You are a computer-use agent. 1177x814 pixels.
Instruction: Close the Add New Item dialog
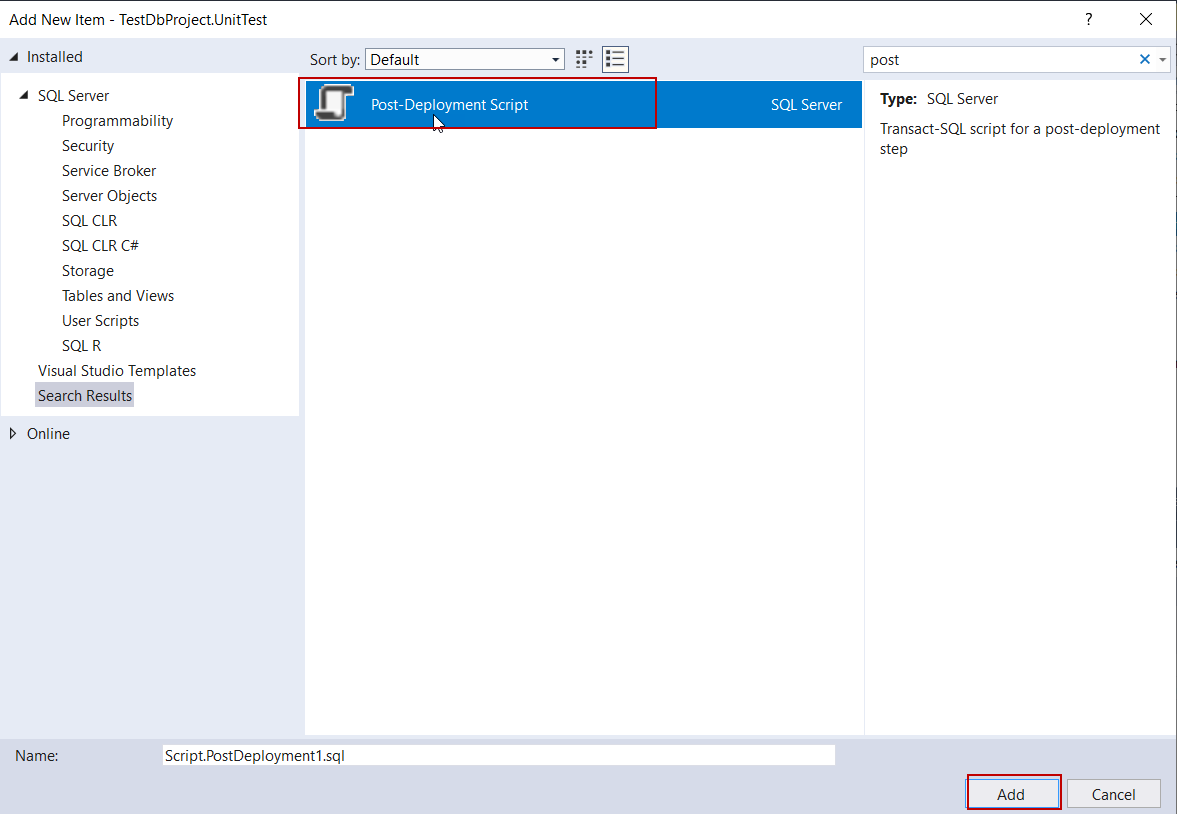click(1145, 20)
